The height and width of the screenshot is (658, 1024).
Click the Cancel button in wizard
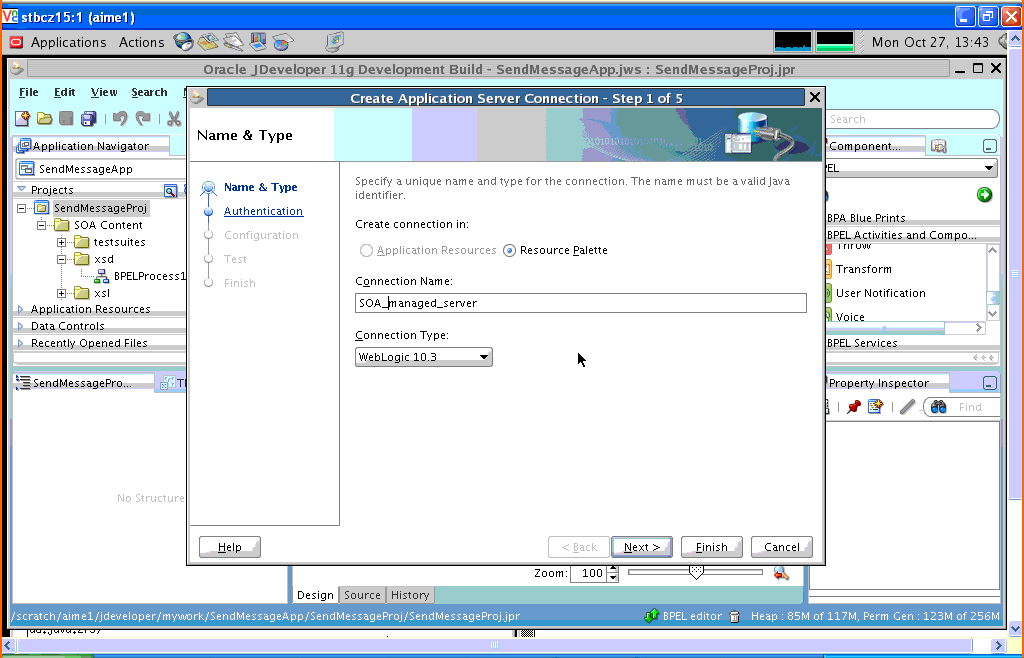[782, 547]
